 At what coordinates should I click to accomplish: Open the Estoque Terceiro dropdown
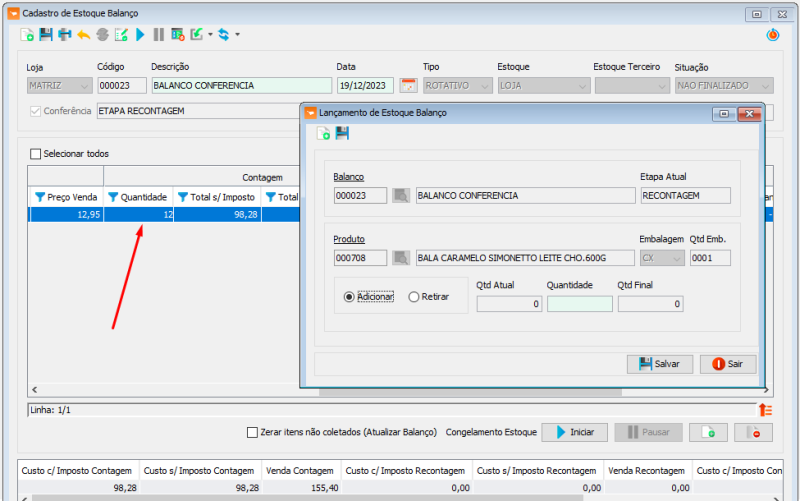[x=632, y=85]
